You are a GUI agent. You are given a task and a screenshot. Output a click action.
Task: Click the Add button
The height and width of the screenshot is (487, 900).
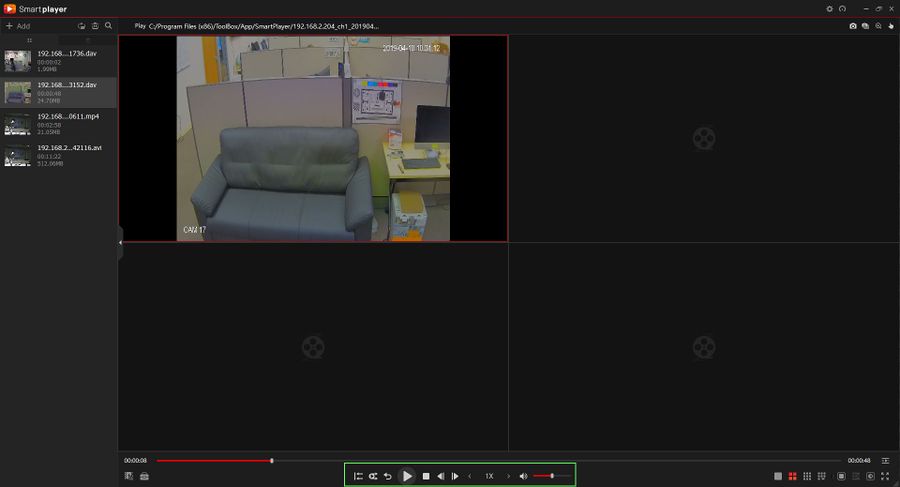point(18,26)
